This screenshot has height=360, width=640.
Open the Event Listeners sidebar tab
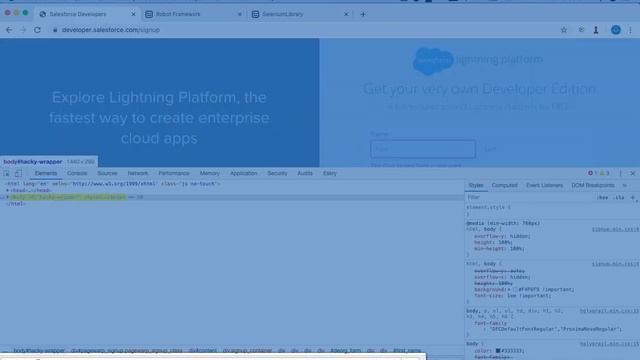[x=544, y=185]
